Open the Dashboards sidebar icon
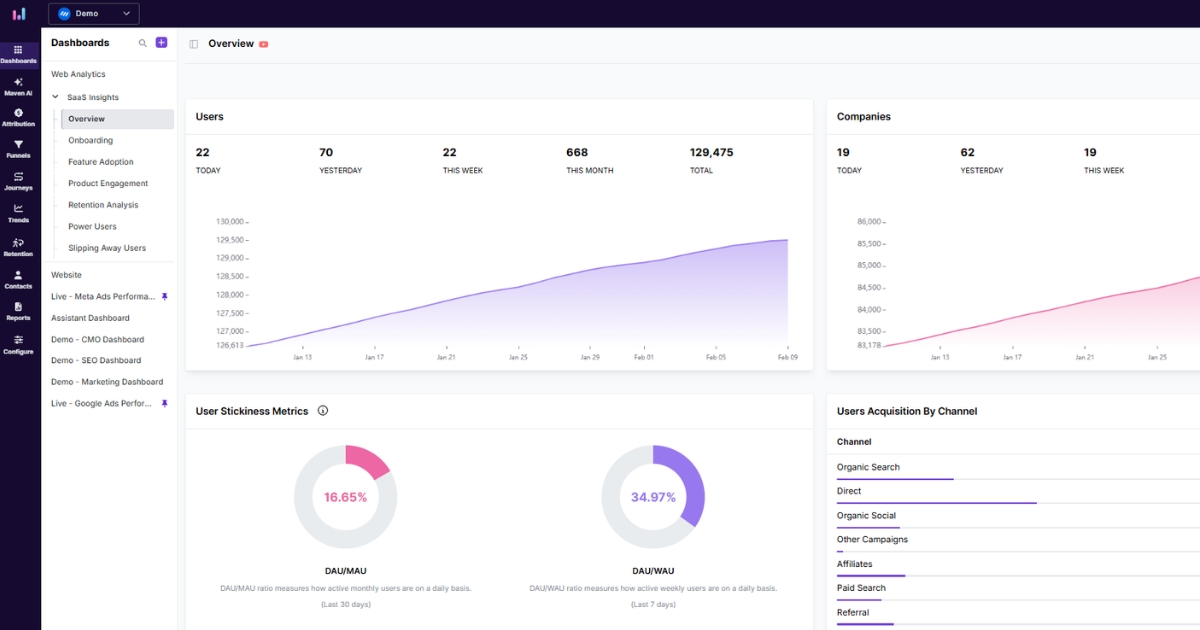The image size is (1200, 630). tap(18, 54)
